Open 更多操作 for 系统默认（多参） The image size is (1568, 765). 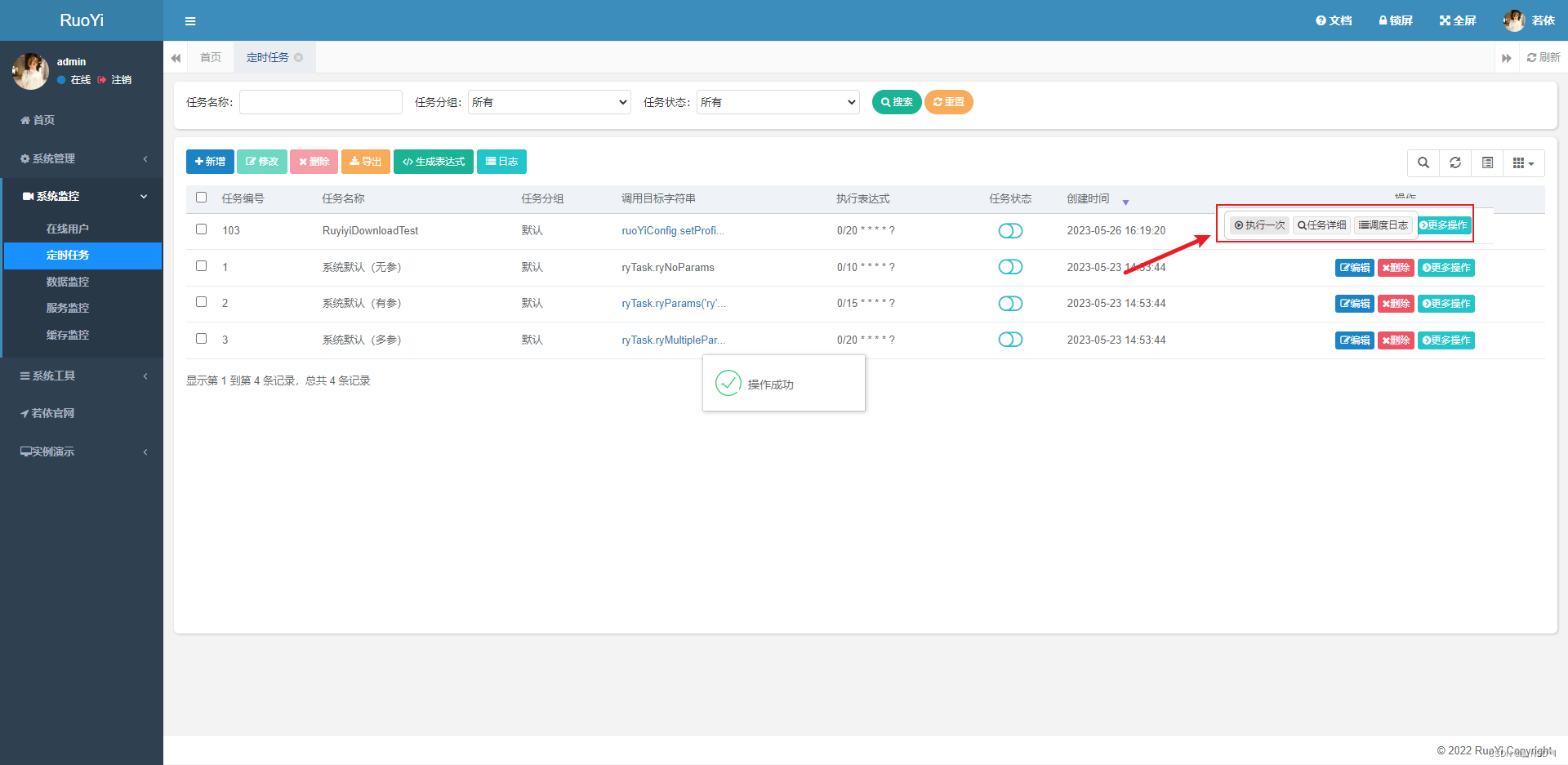1446,340
